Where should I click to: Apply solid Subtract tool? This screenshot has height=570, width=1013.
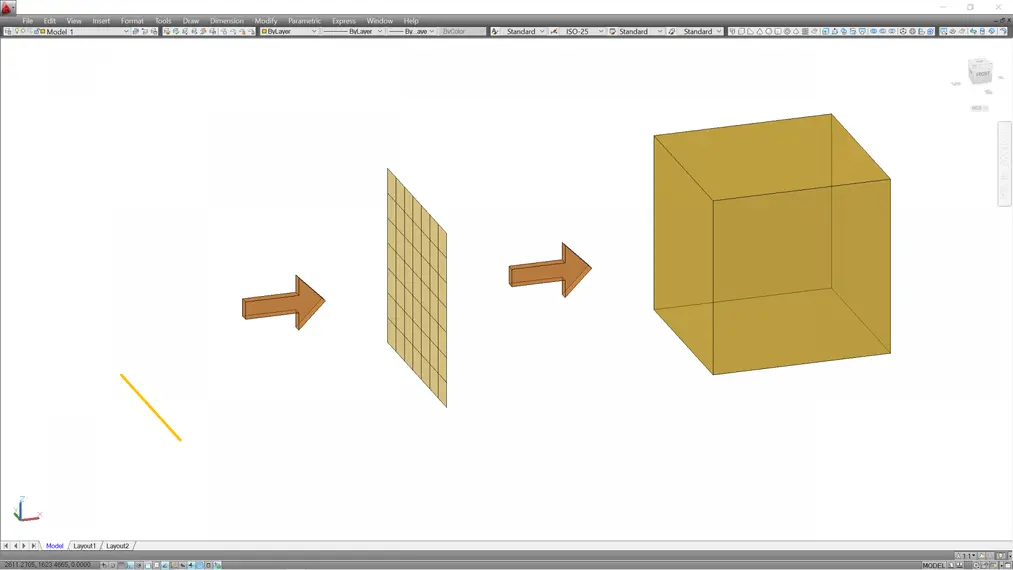tap(882, 31)
